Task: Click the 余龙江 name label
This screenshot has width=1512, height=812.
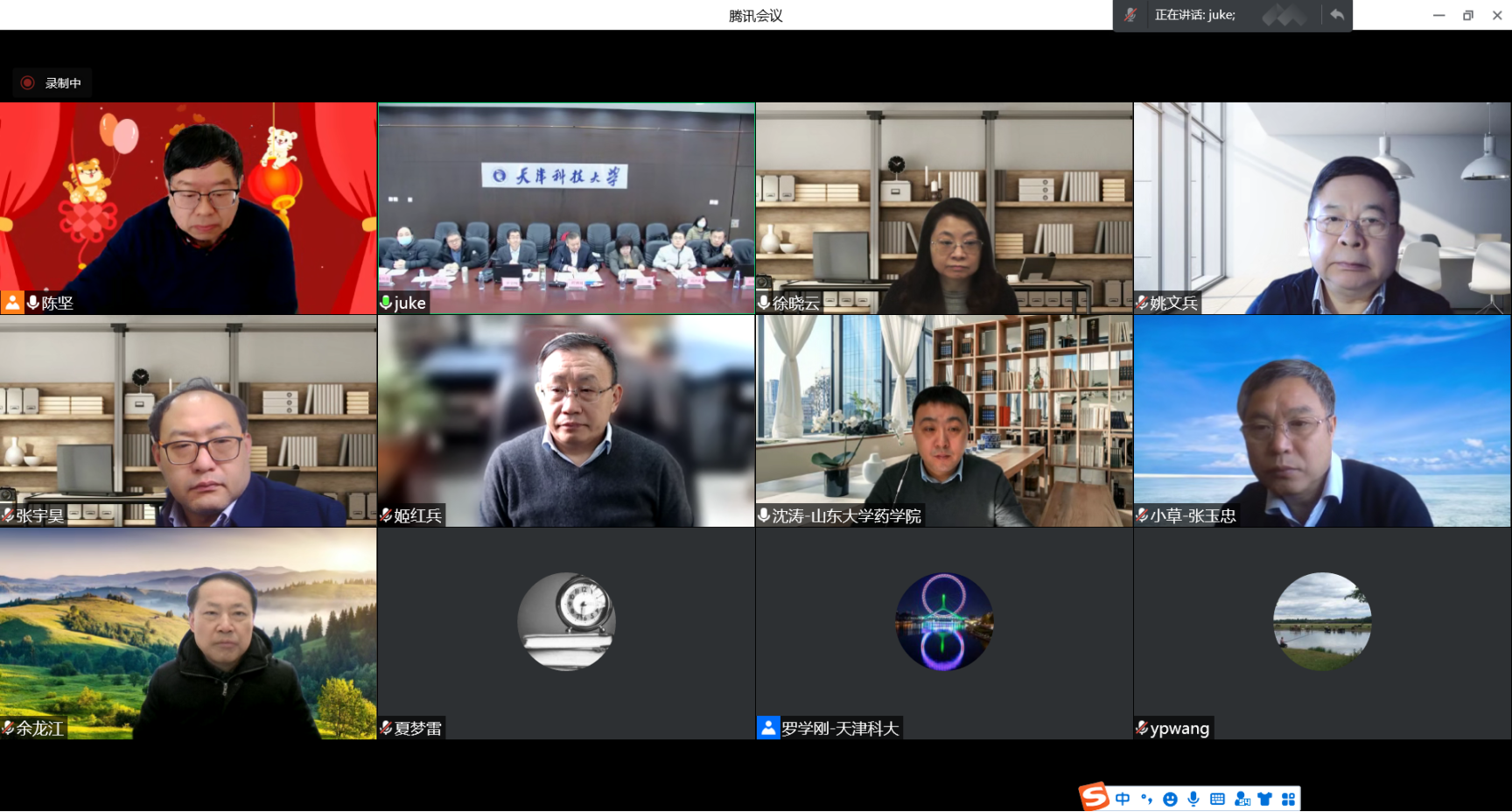Action: 40,728
